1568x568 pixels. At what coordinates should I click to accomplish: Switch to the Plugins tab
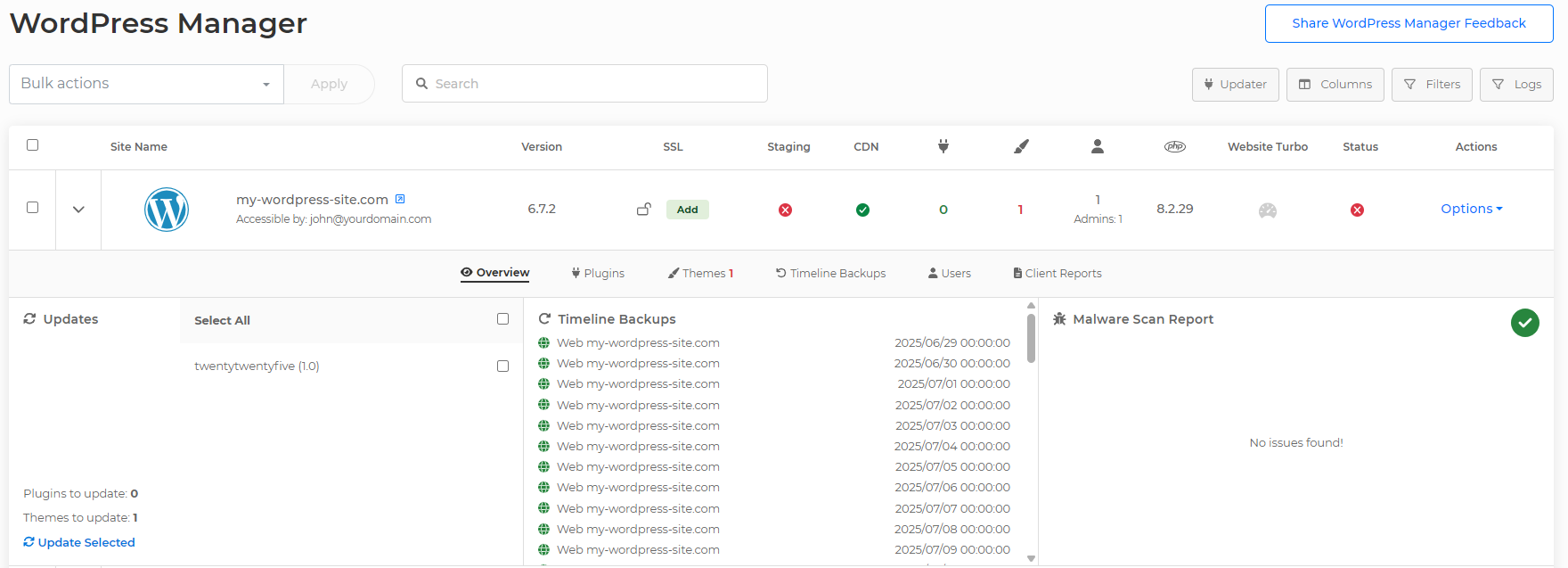click(598, 274)
